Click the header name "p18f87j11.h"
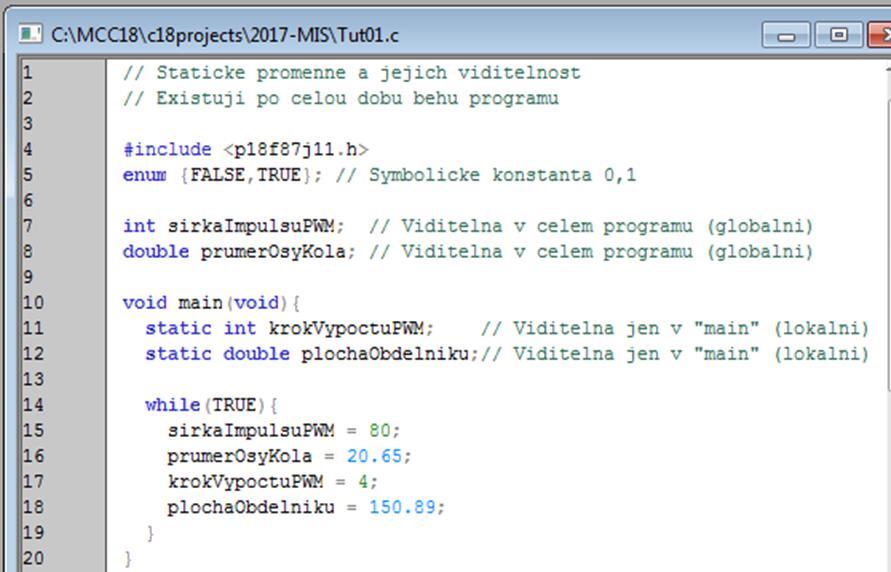The image size is (891, 572). 296,149
